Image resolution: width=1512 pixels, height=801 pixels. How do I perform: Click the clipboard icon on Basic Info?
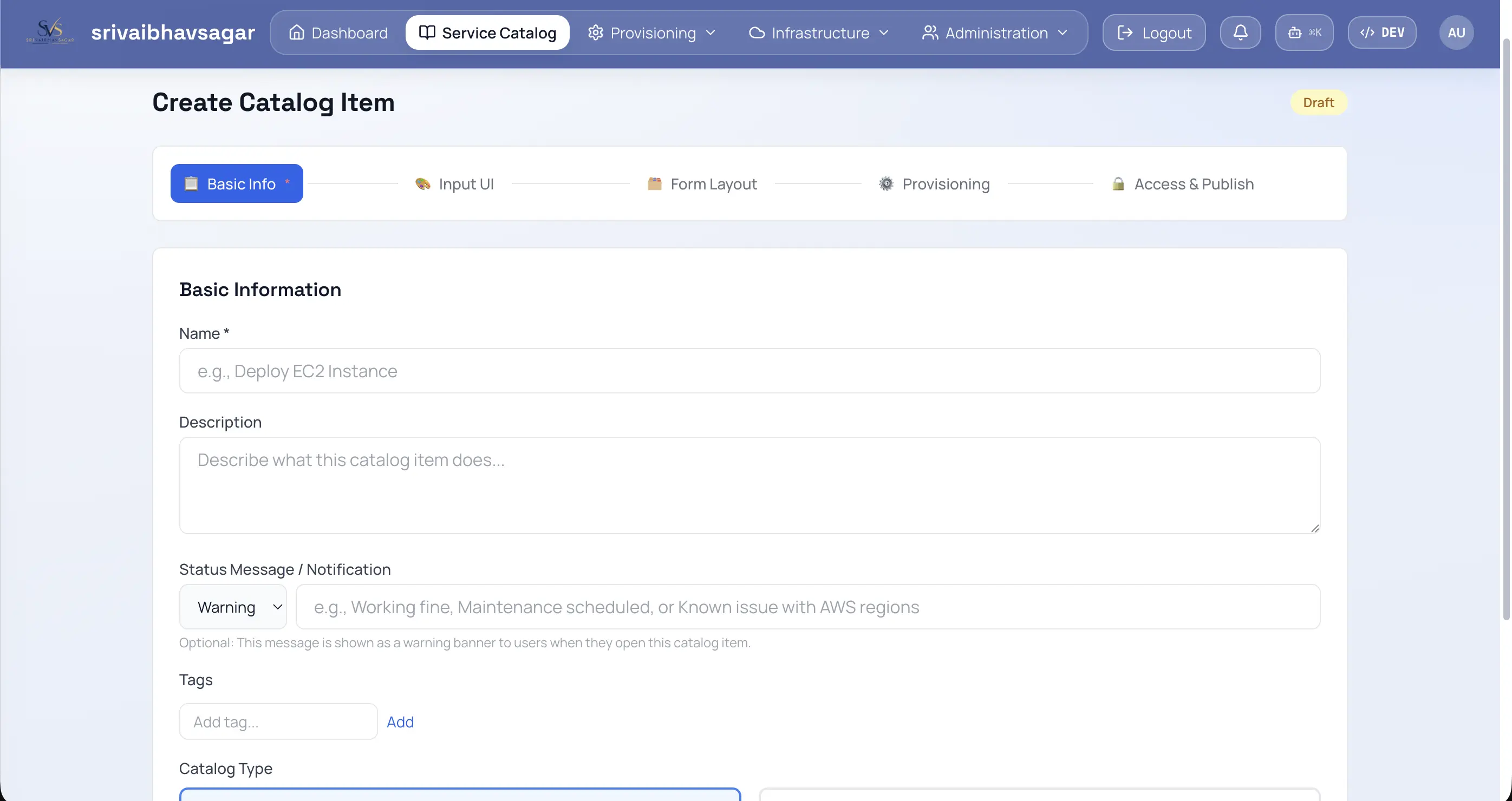191,183
